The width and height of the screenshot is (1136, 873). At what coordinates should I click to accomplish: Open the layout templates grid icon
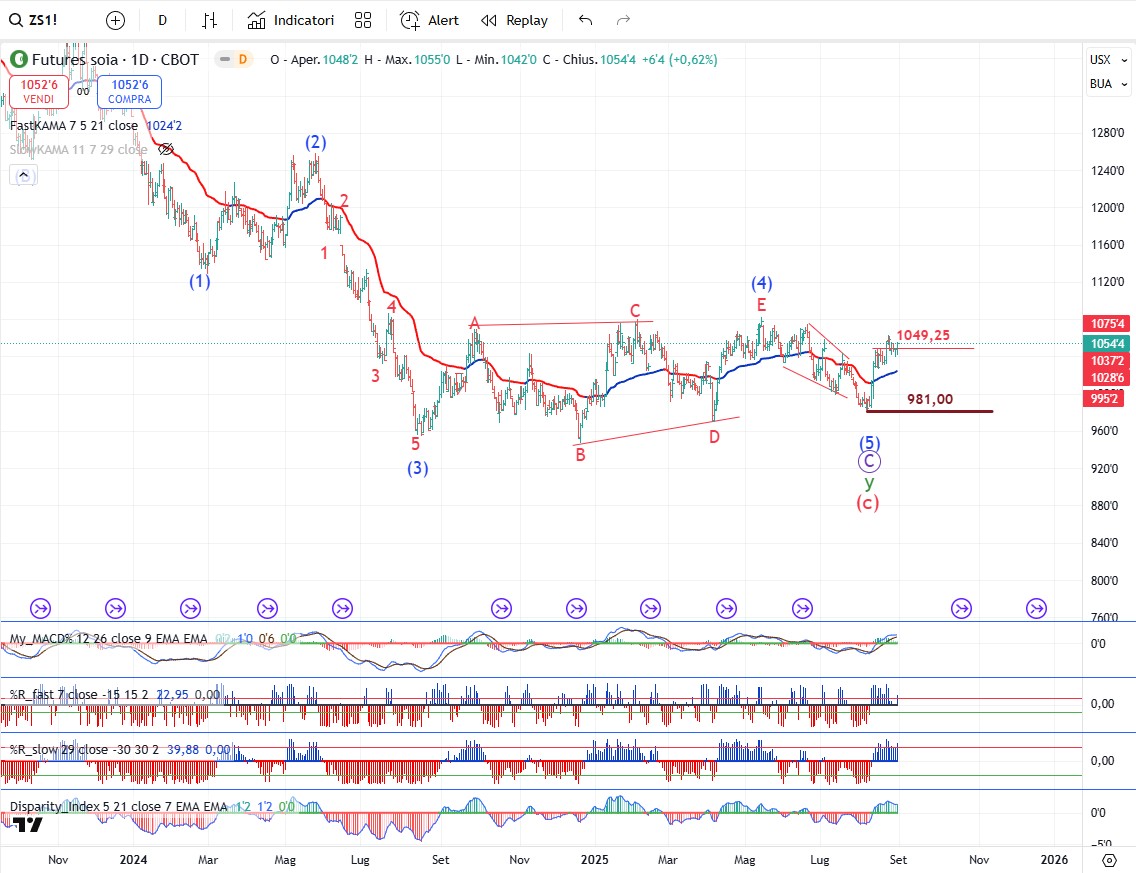(x=362, y=20)
